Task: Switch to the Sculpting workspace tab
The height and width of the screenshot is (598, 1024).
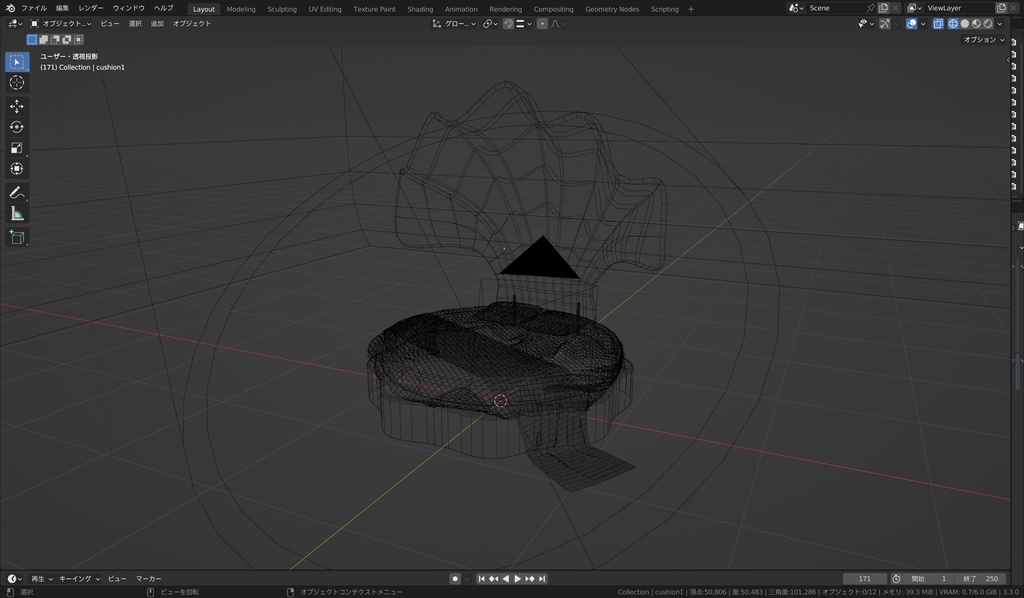Action: 282,9
